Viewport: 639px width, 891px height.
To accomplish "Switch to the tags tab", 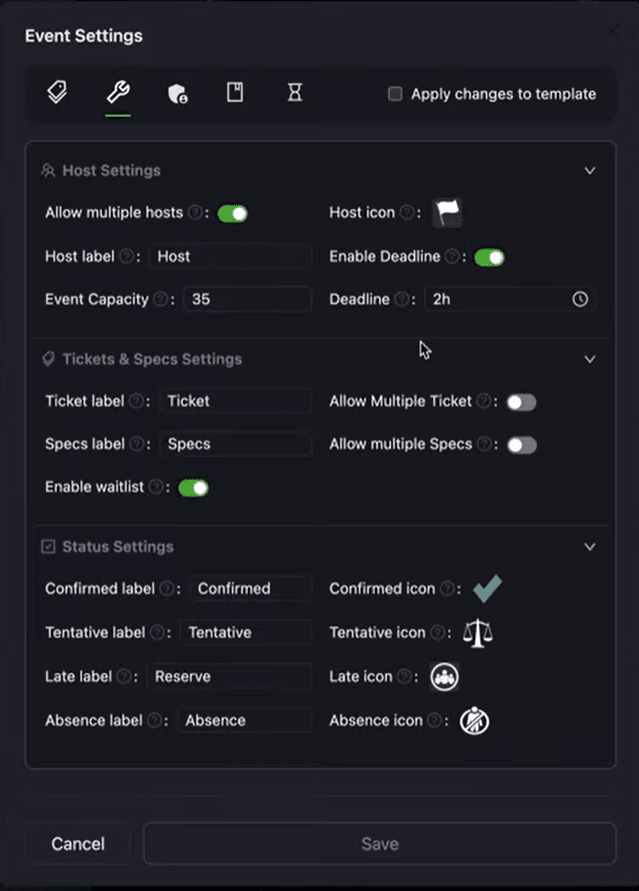I will [57, 91].
